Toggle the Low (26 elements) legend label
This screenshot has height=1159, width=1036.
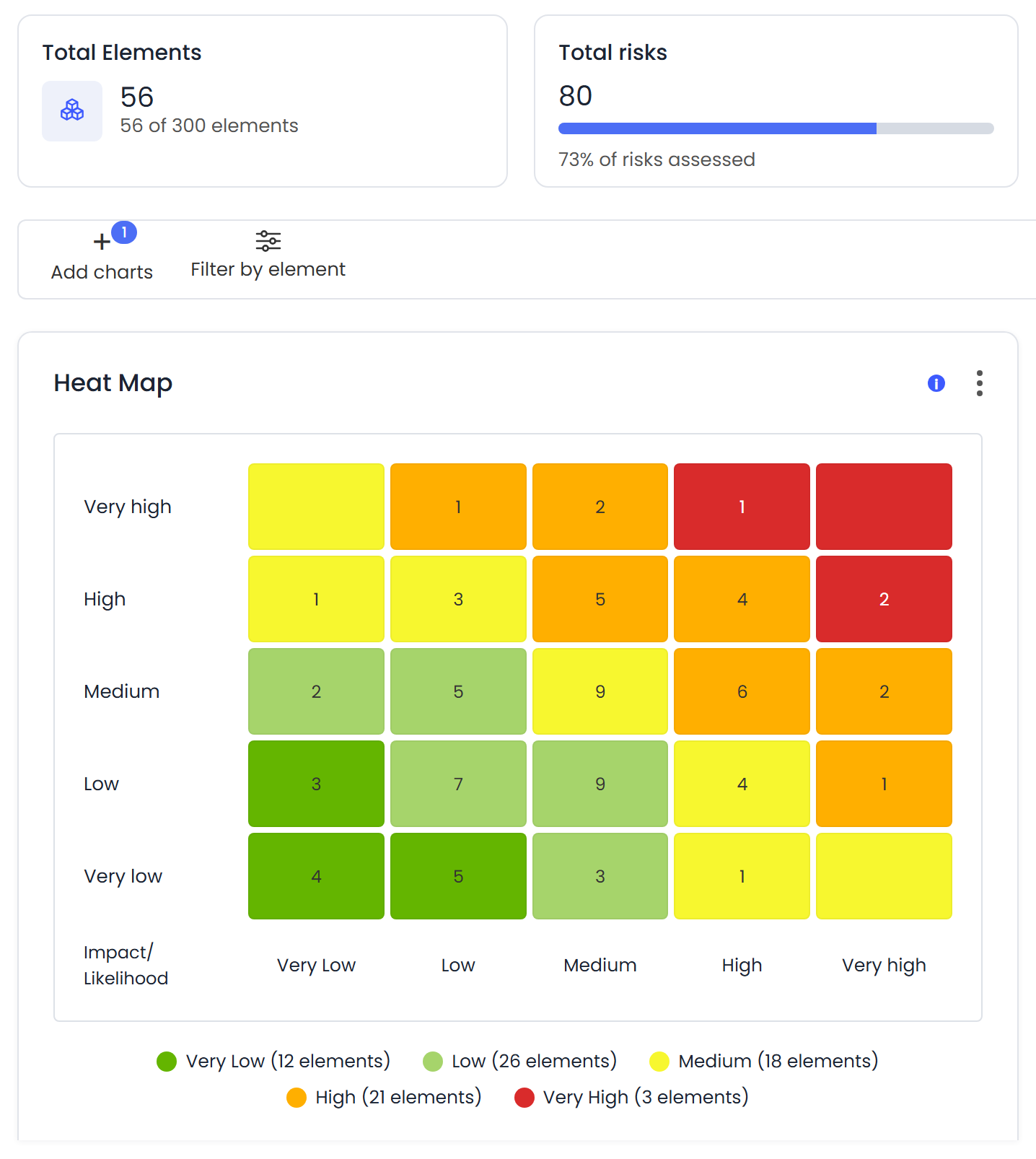click(535, 1061)
